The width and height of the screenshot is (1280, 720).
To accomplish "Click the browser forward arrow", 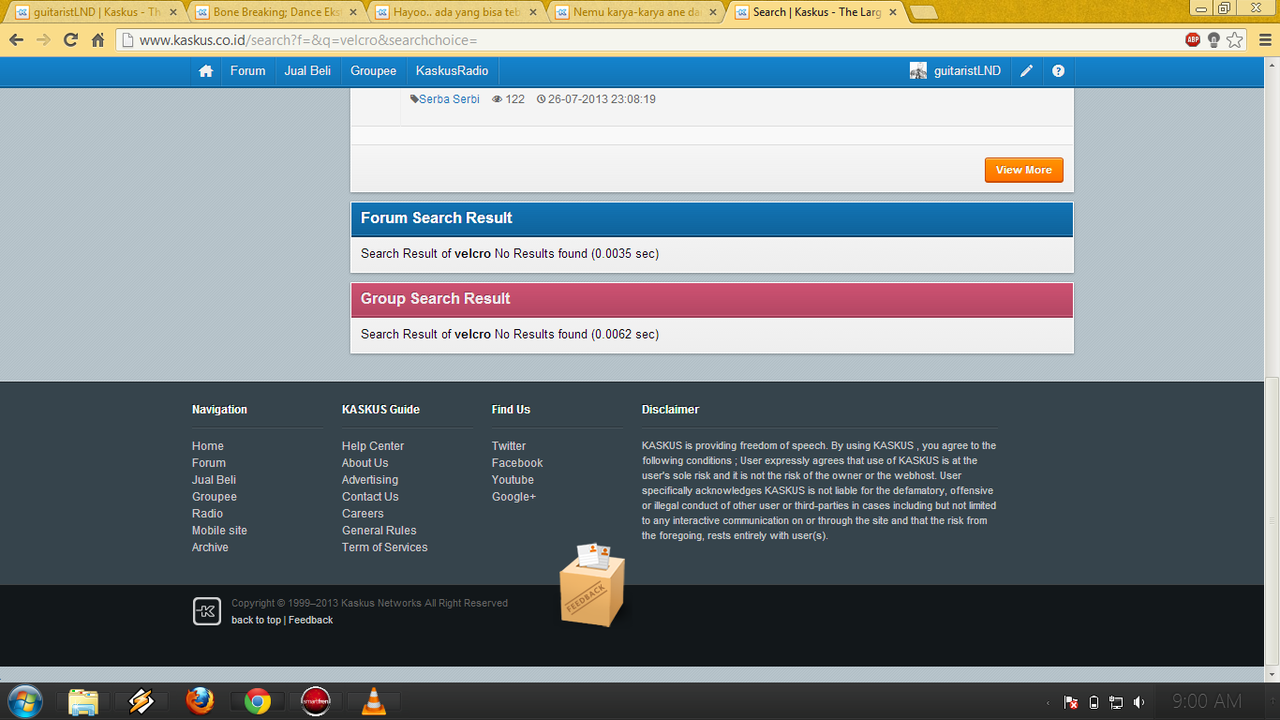I will coord(43,40).
